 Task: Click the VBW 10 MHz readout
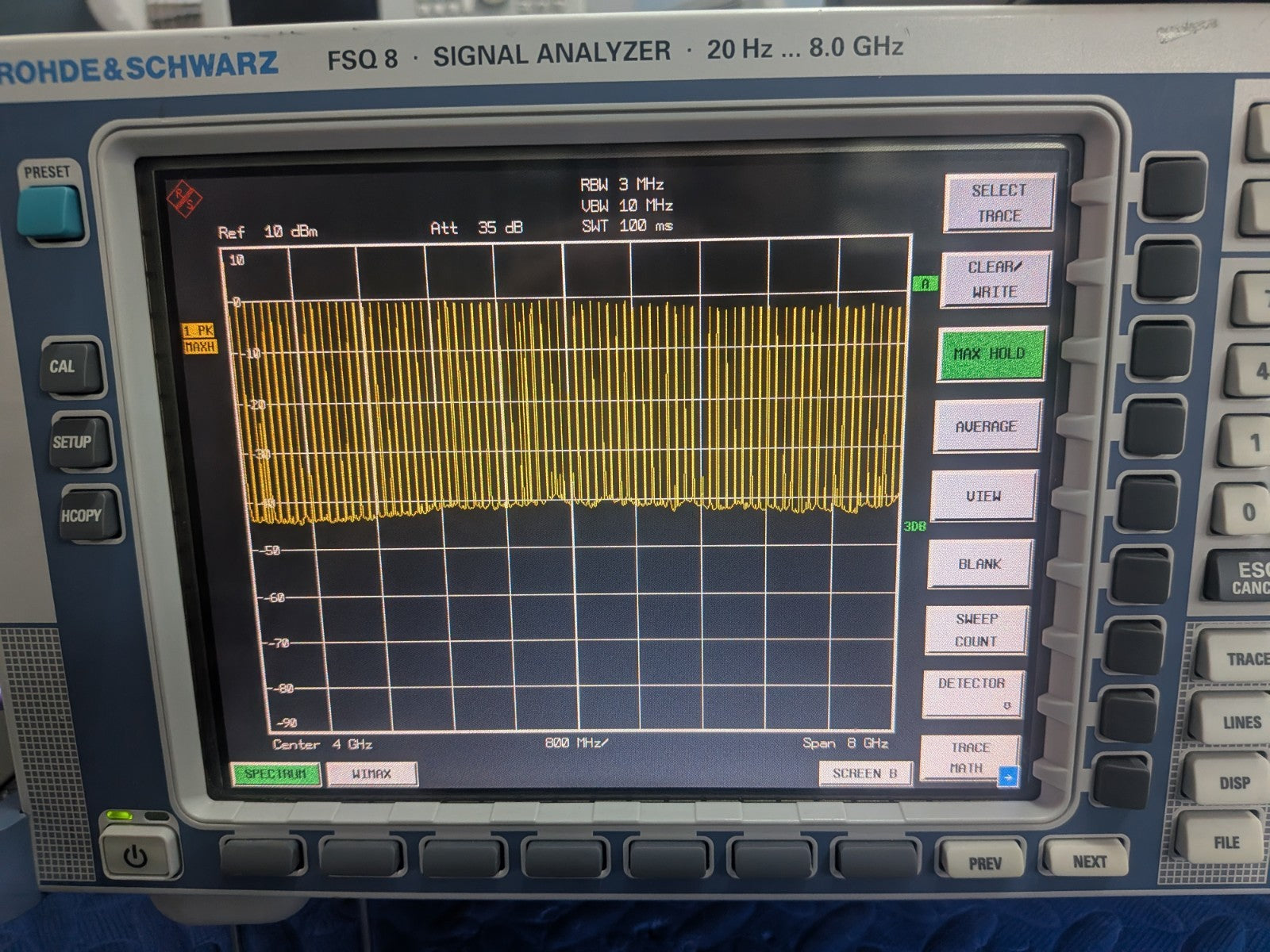(626, 205)
